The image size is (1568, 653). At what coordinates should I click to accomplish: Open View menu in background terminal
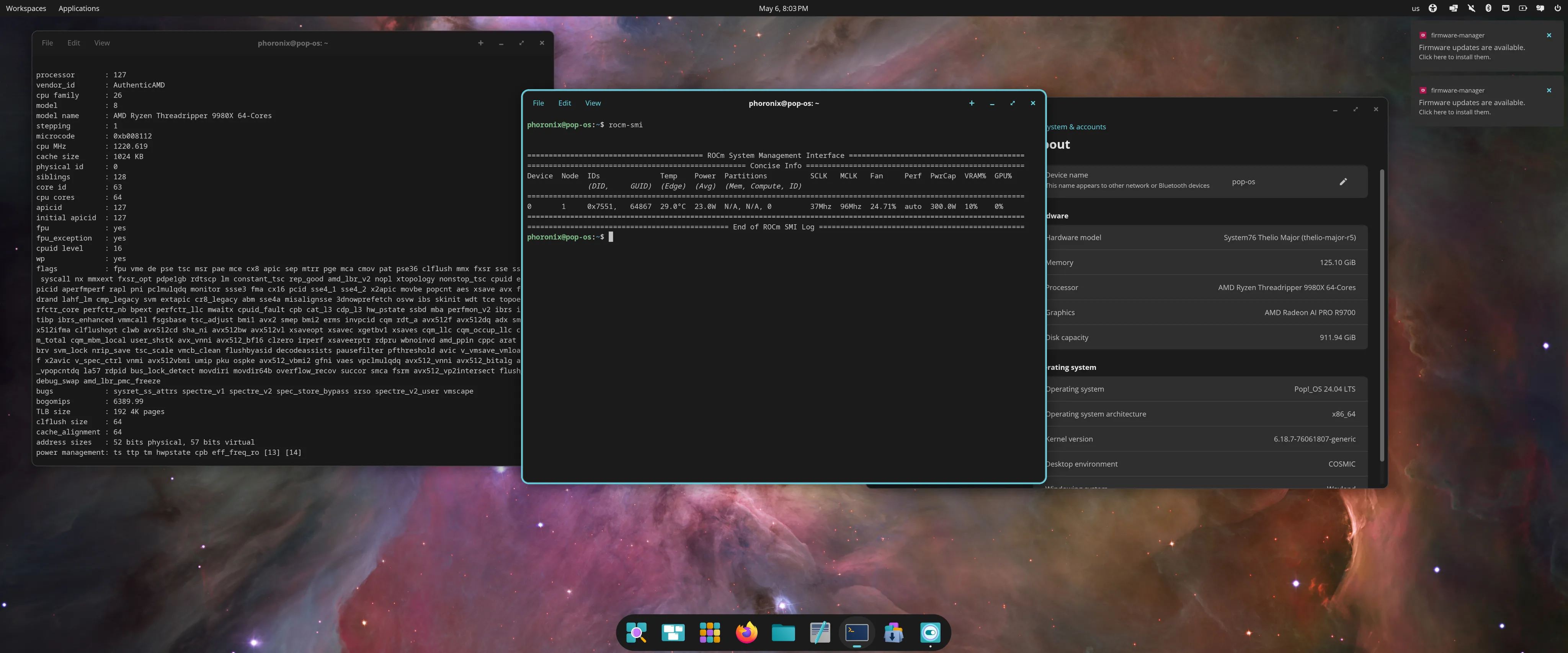[102, 42]
